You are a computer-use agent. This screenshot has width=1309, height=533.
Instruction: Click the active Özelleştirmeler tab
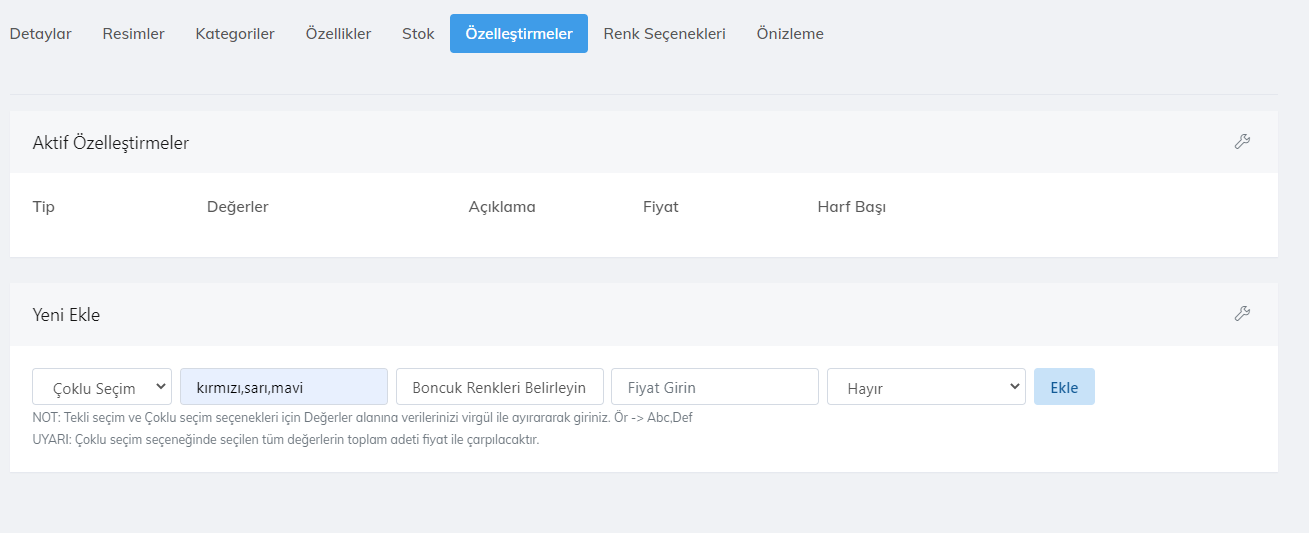(518, 33)
